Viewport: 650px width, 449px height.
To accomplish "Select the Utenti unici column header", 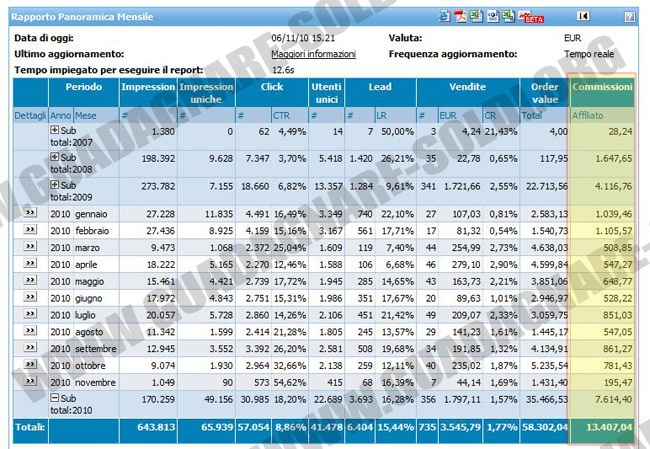I will (x=327, y=93).
